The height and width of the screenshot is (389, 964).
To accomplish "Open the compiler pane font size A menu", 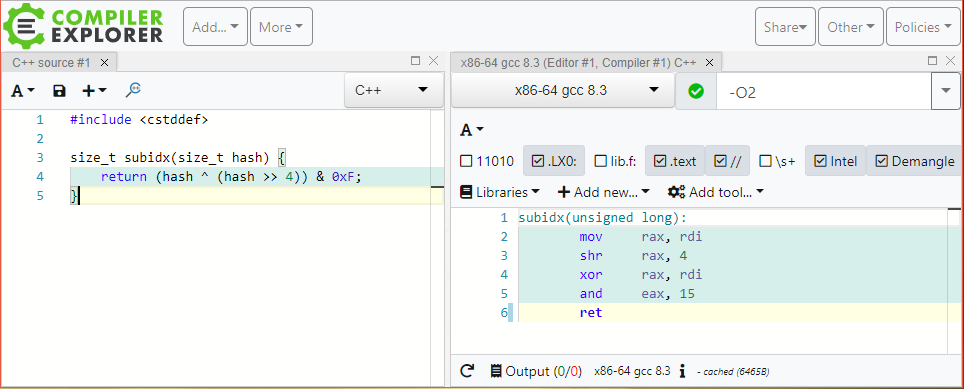I will [x=472, y=130].
